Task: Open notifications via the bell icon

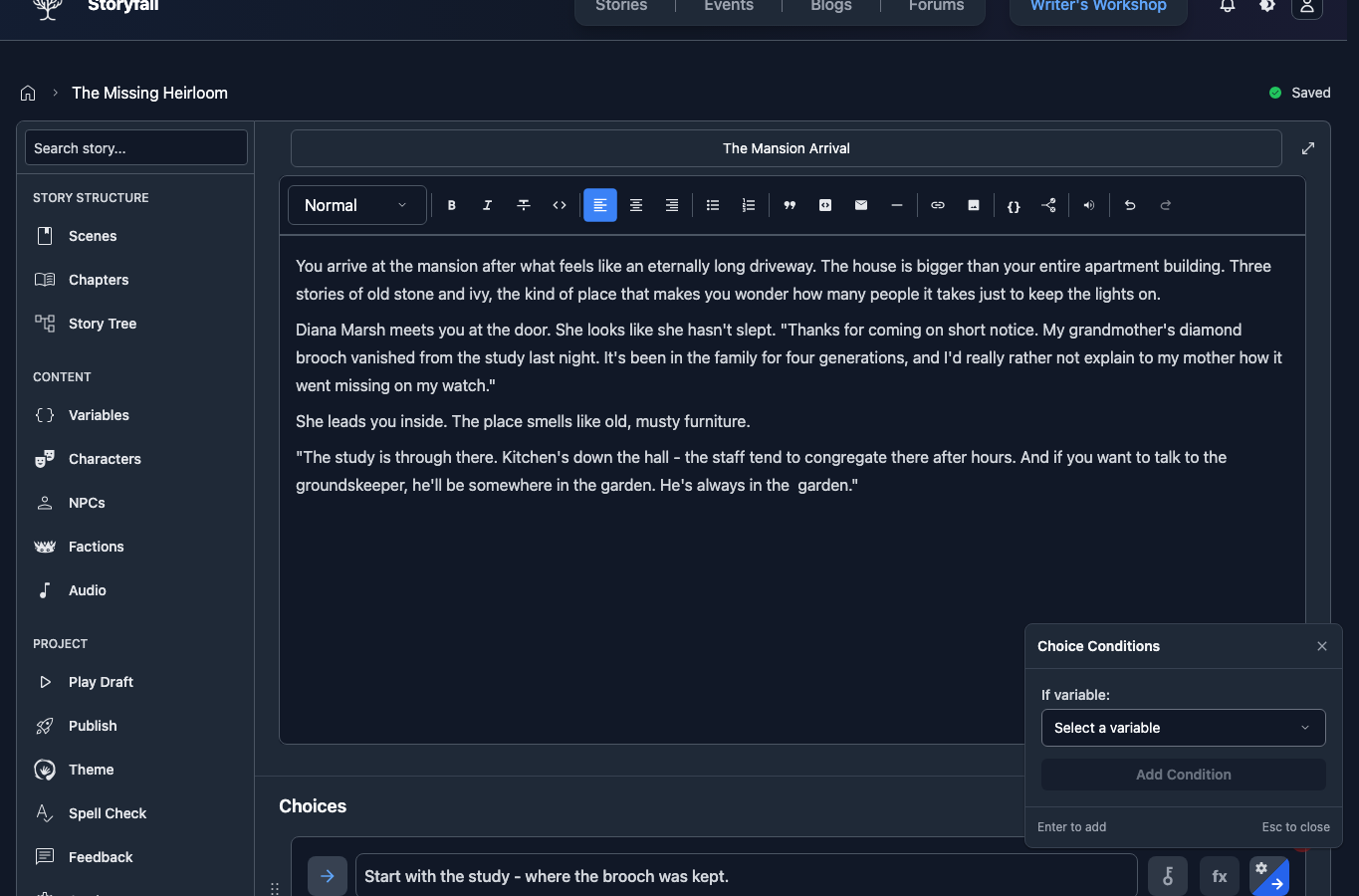Action: tap(1227, 6)
